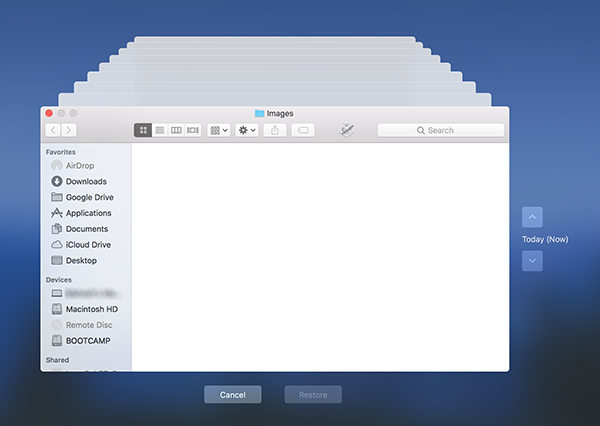Switch to Cover Flow view

click(192, 130)
